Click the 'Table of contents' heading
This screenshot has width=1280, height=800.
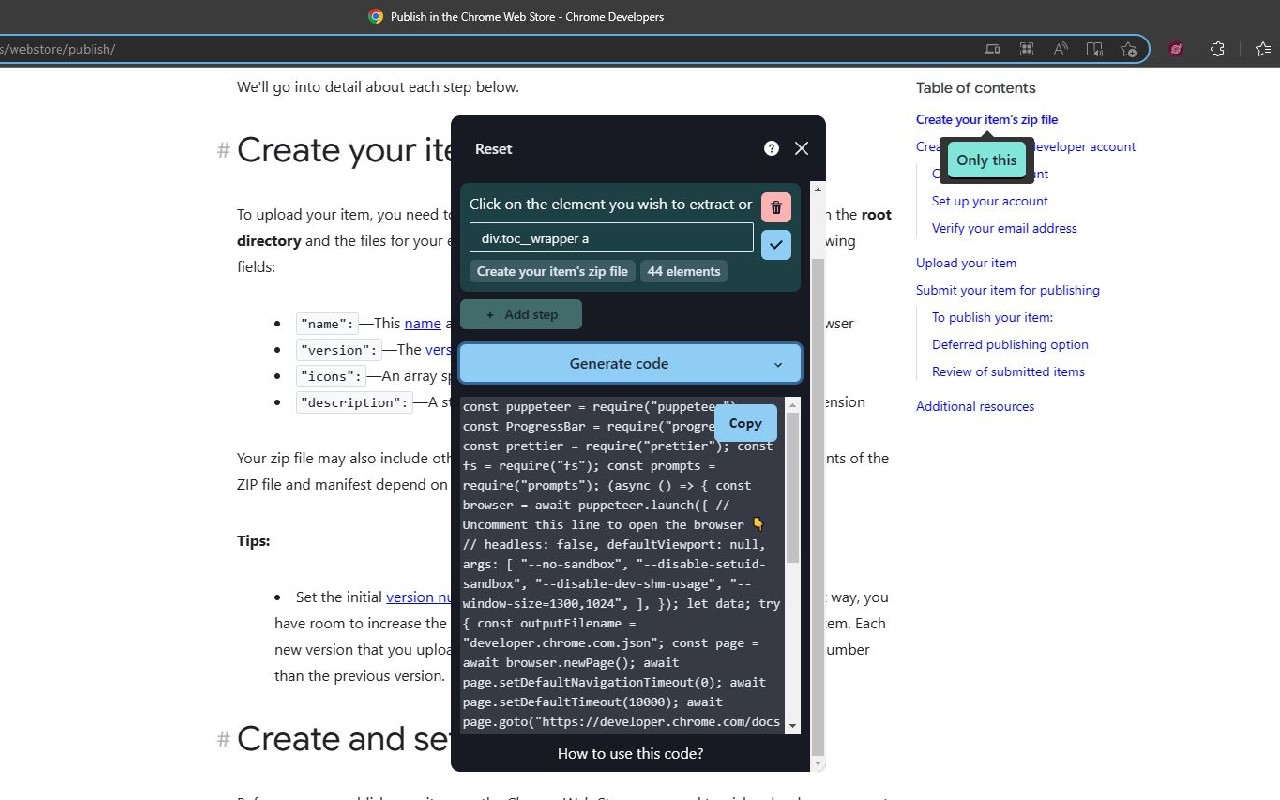click(x=976, y=88)
